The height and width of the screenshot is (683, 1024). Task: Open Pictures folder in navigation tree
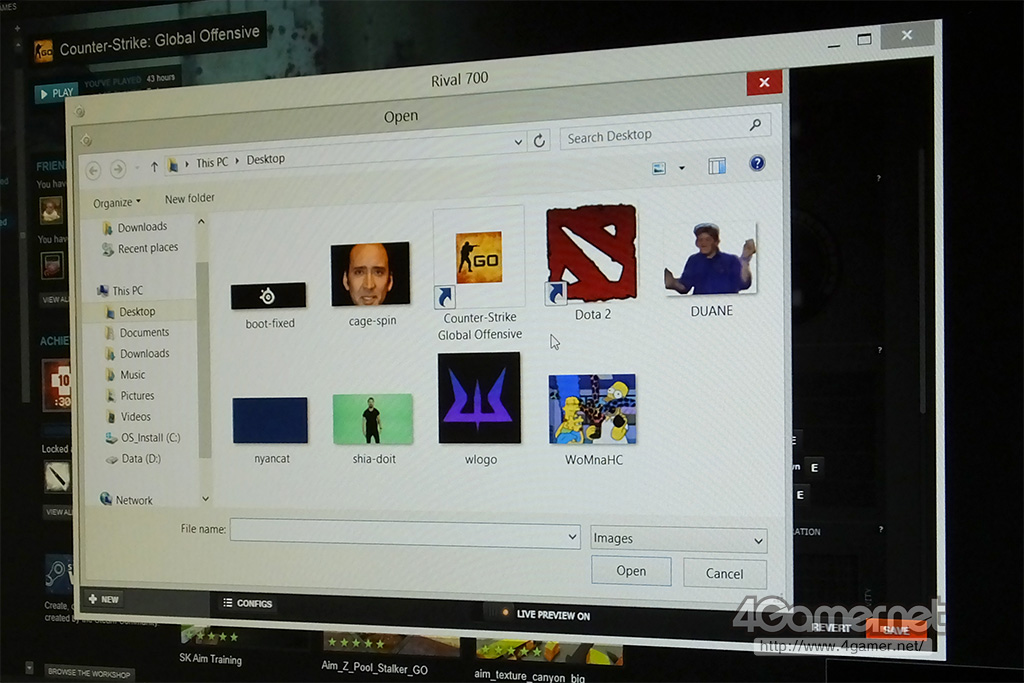(x=130, y=396)
